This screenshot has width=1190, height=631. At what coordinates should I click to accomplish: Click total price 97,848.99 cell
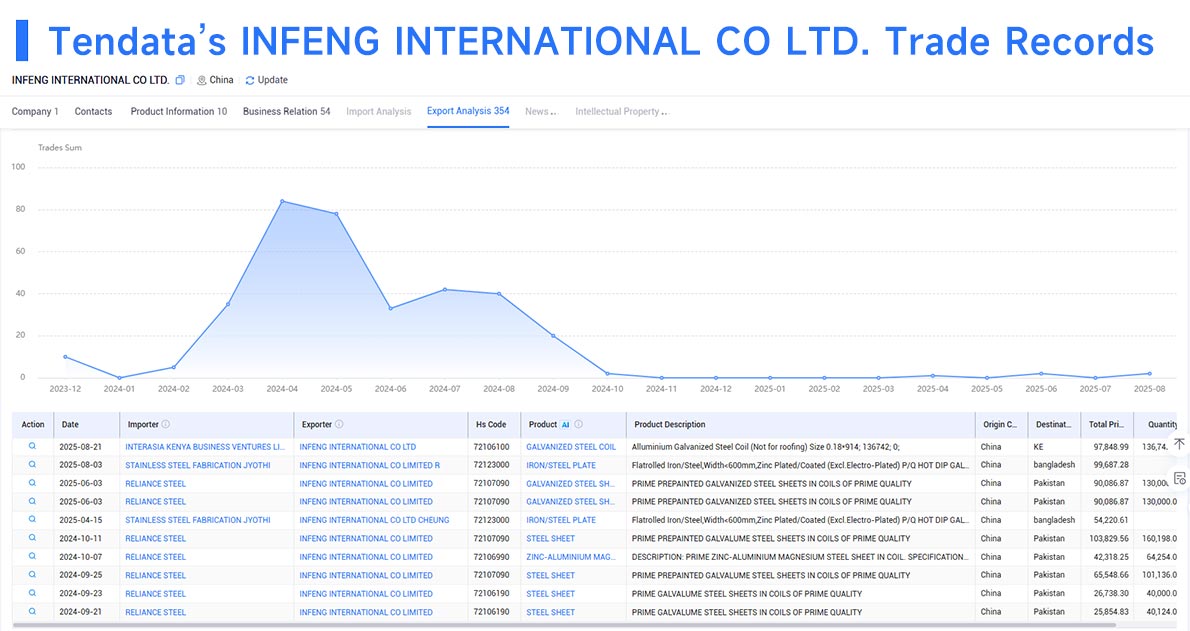(x=1111, y=446)
